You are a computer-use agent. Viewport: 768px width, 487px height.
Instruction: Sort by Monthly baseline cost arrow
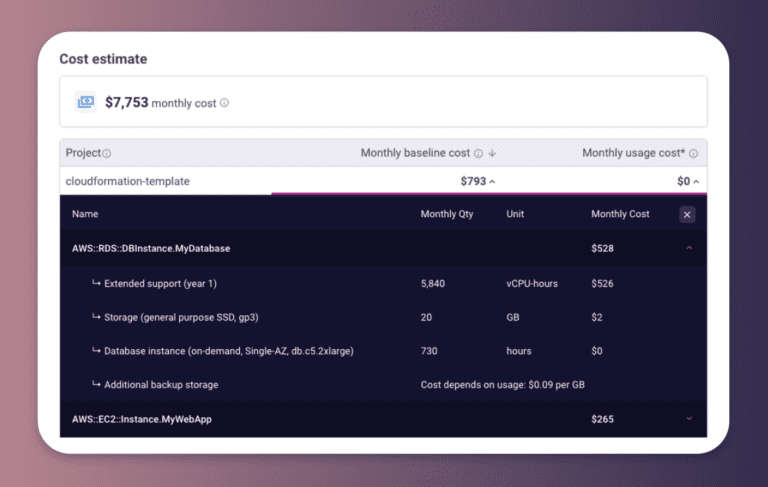(x=492, y=153)
